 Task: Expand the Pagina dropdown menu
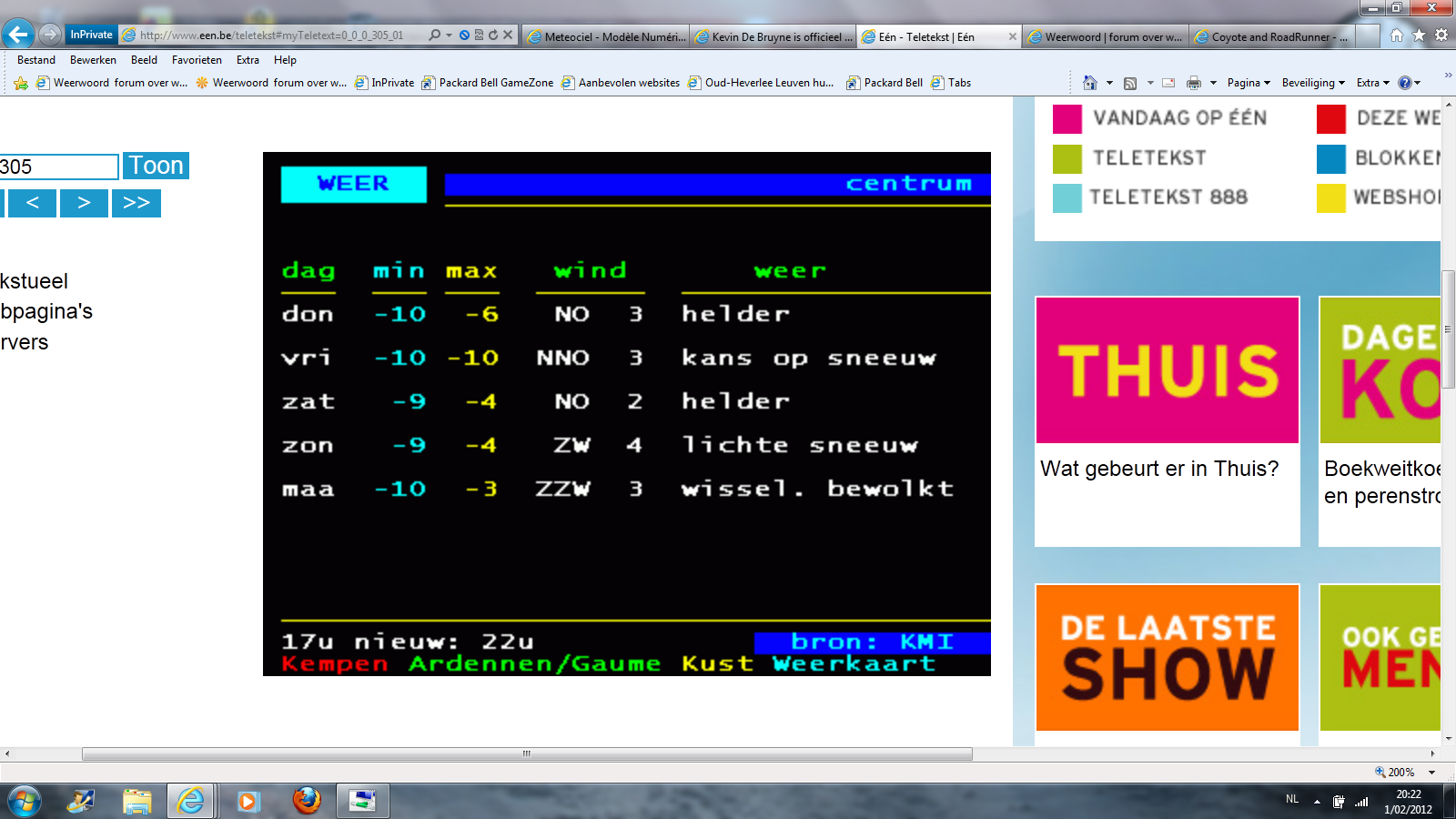tap(1248, 83)
